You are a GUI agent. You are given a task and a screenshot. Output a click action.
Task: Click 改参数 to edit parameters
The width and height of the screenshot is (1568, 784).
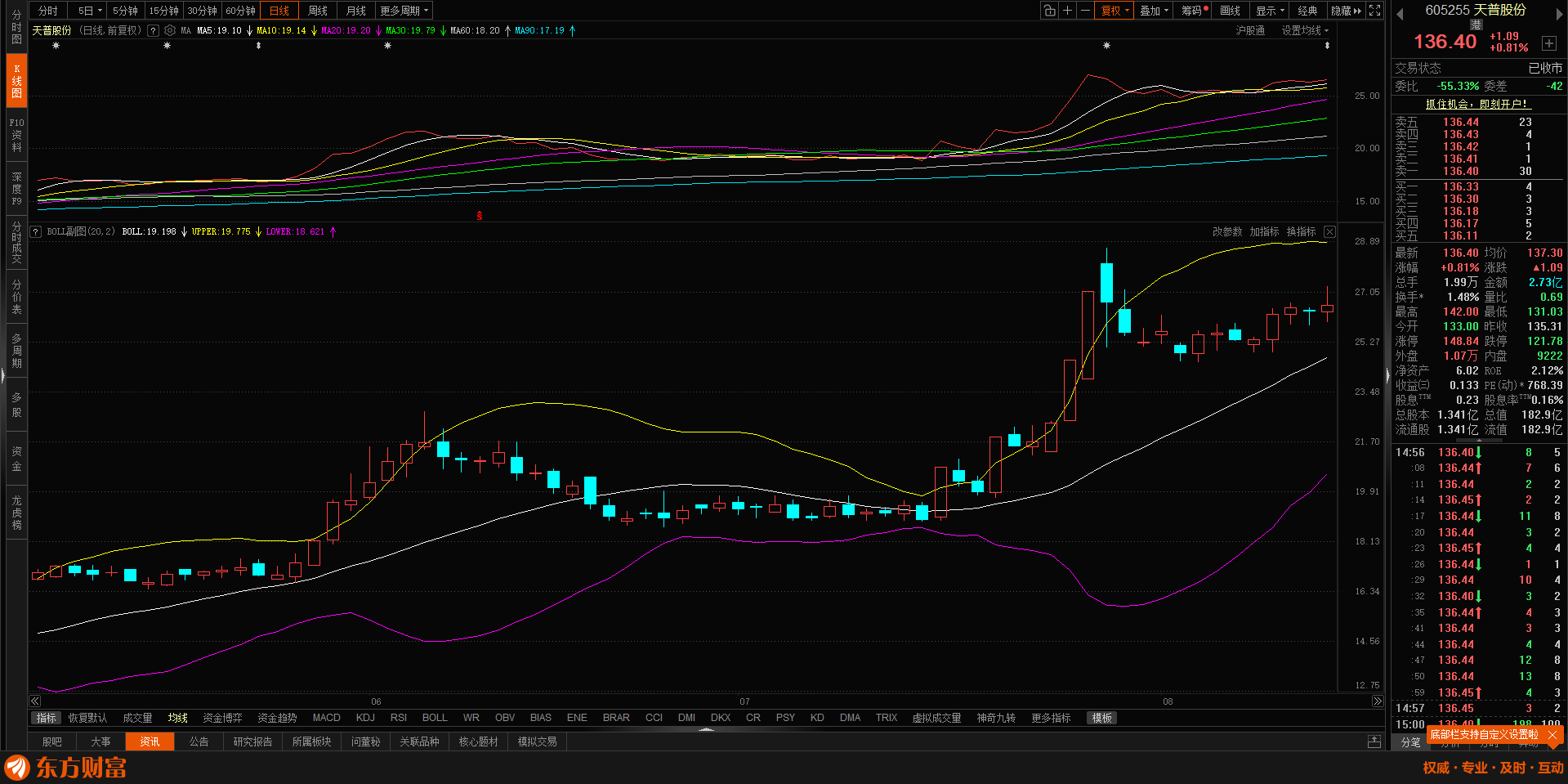tap(1226, 232)
